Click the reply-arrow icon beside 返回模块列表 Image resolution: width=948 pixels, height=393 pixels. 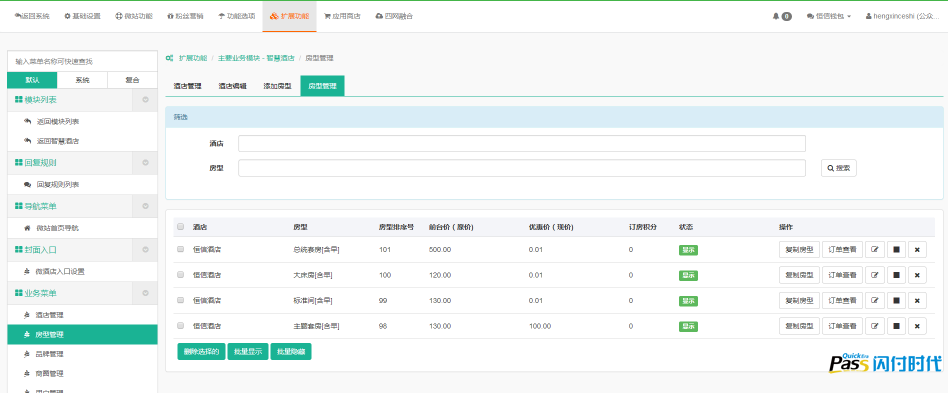click(x=27, y=122)
